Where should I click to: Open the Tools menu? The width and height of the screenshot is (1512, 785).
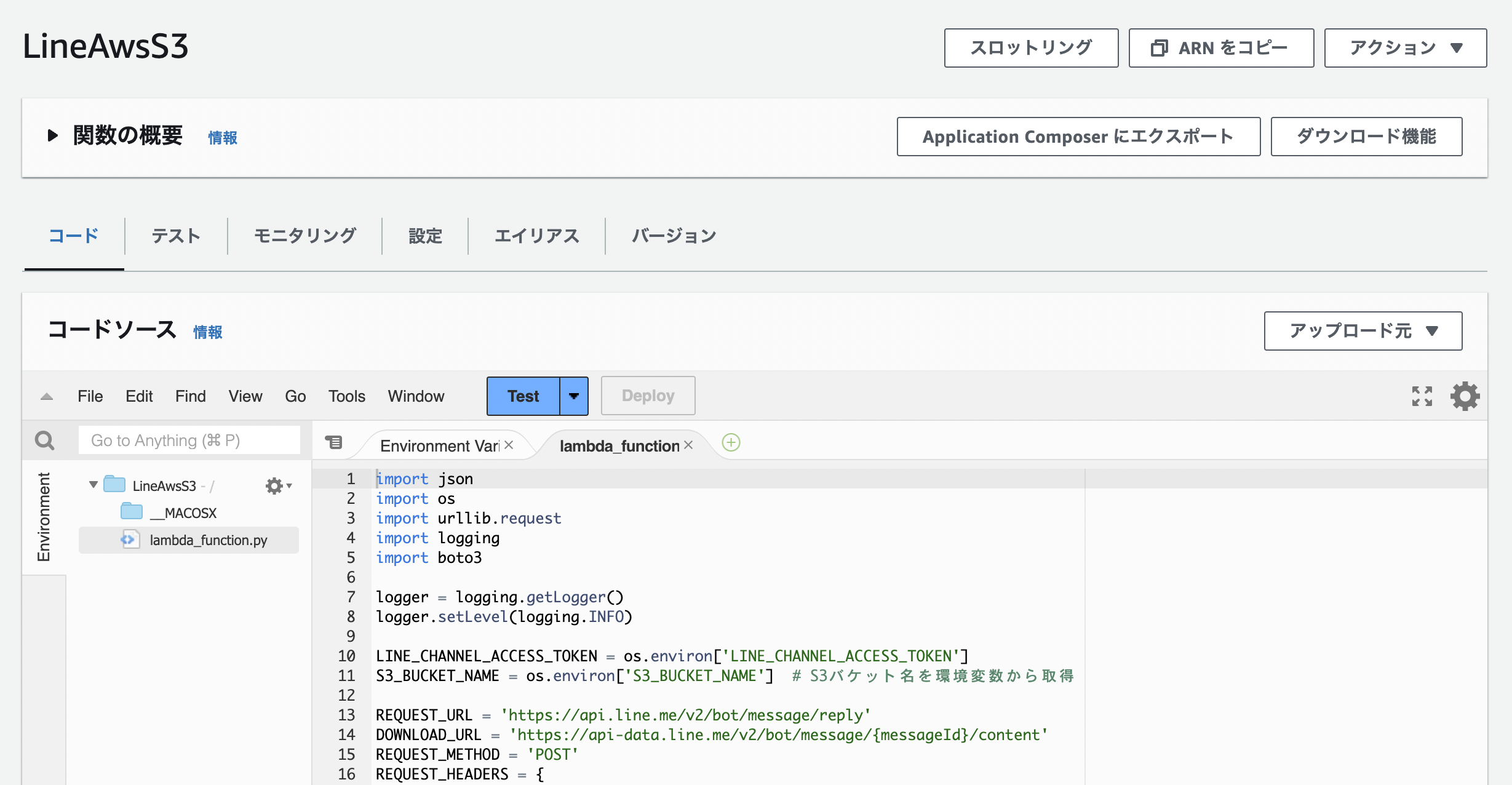[x=346, y=396]
